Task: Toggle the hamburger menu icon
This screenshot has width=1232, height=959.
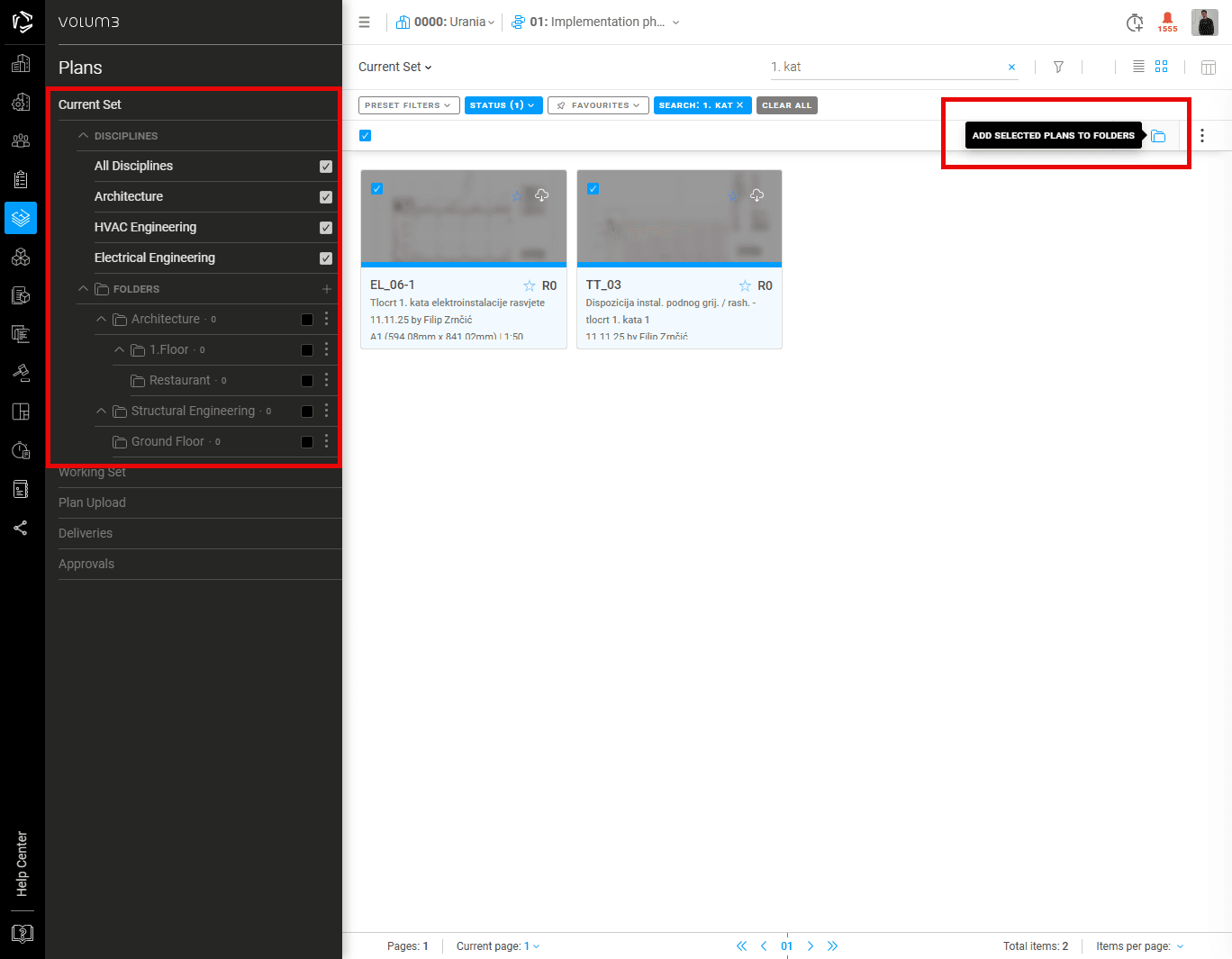Action: 364,23
